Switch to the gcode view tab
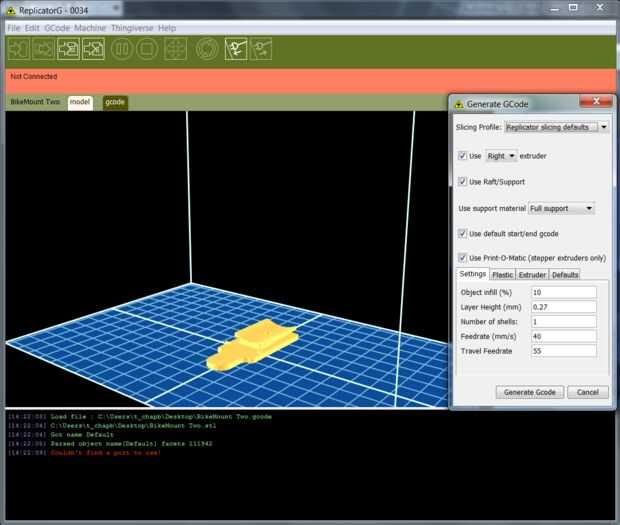This screenshot has height=525, width=620. pos(115,102)
